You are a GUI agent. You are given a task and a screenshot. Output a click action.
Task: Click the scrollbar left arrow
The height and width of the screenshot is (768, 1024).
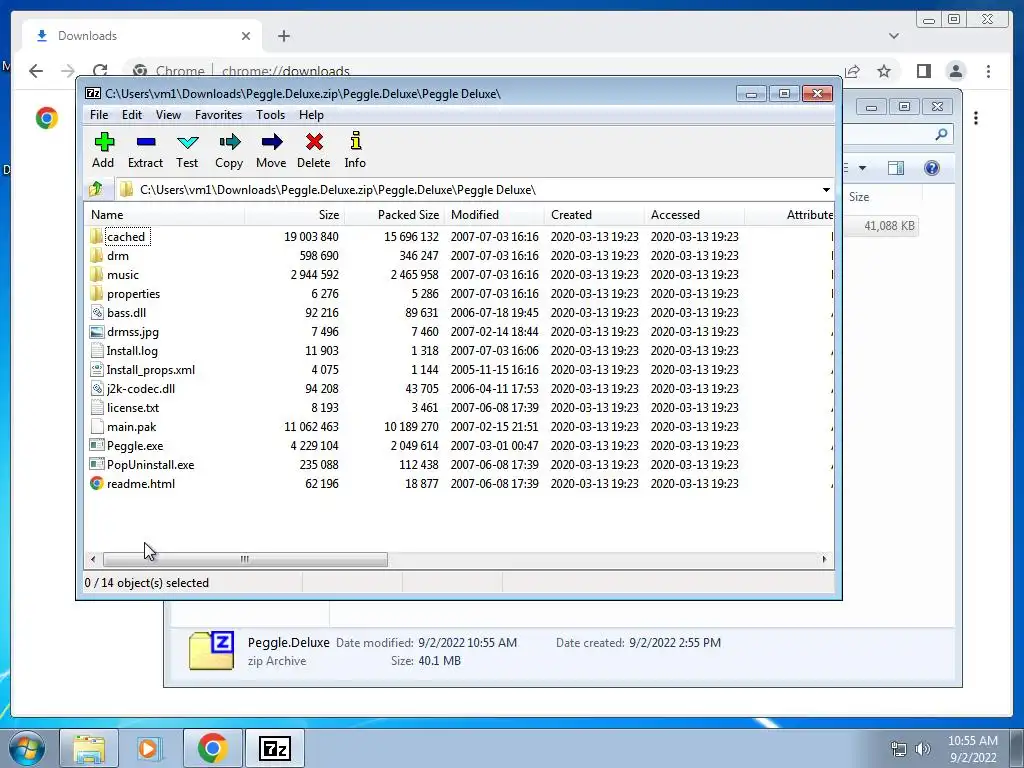point(93,559)
